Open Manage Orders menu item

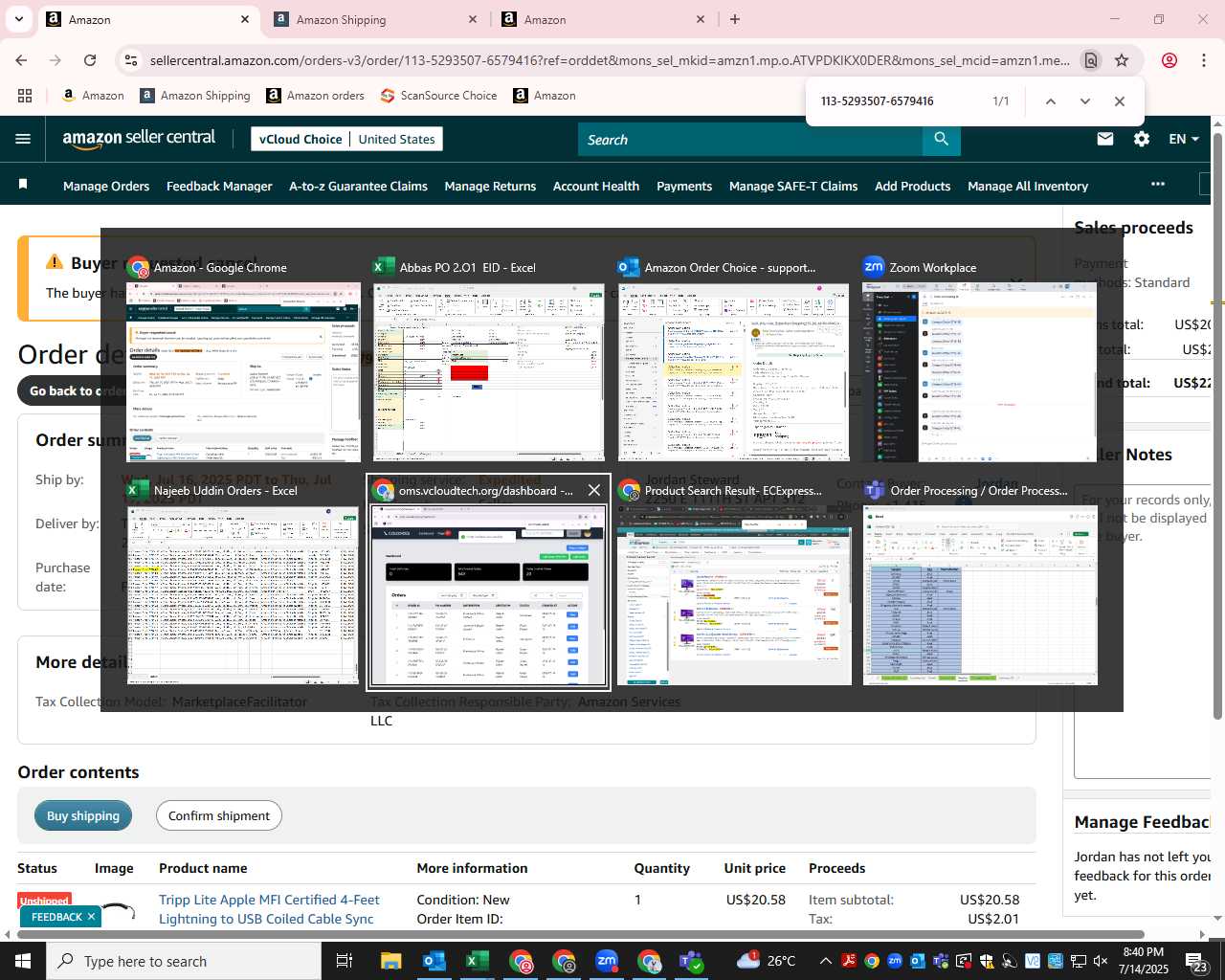coord(106,186)
